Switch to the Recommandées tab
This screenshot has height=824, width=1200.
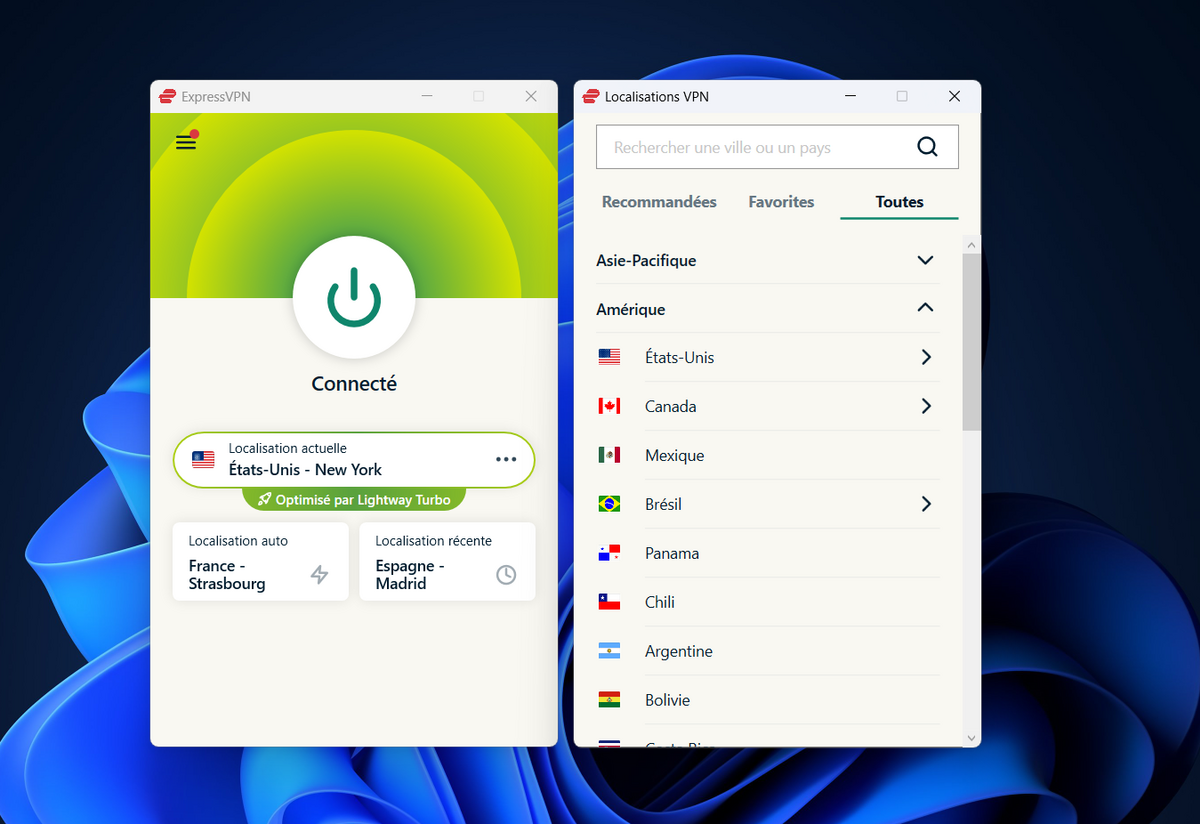(658, 201)
